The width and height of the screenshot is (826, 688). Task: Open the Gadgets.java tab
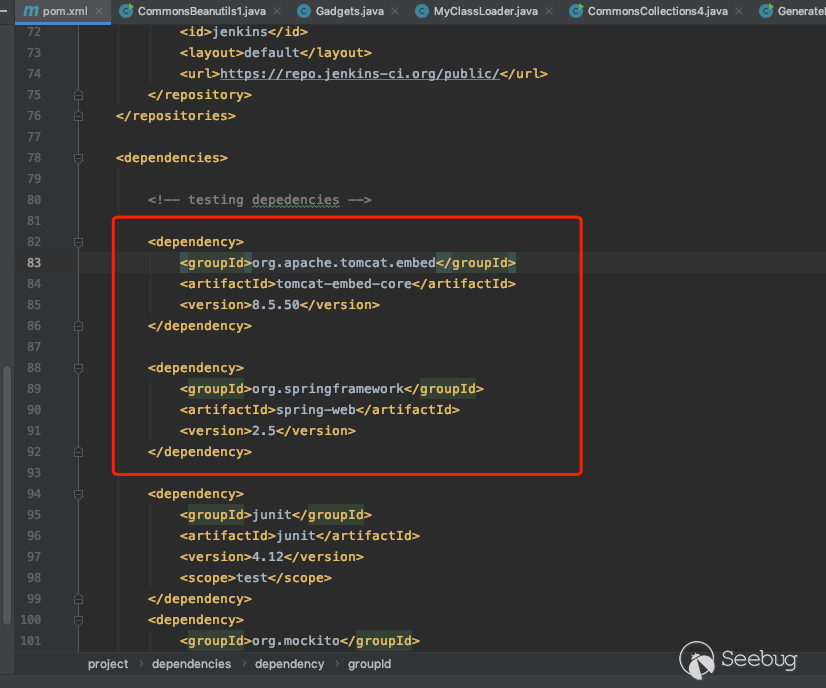(x=343, y=11)
